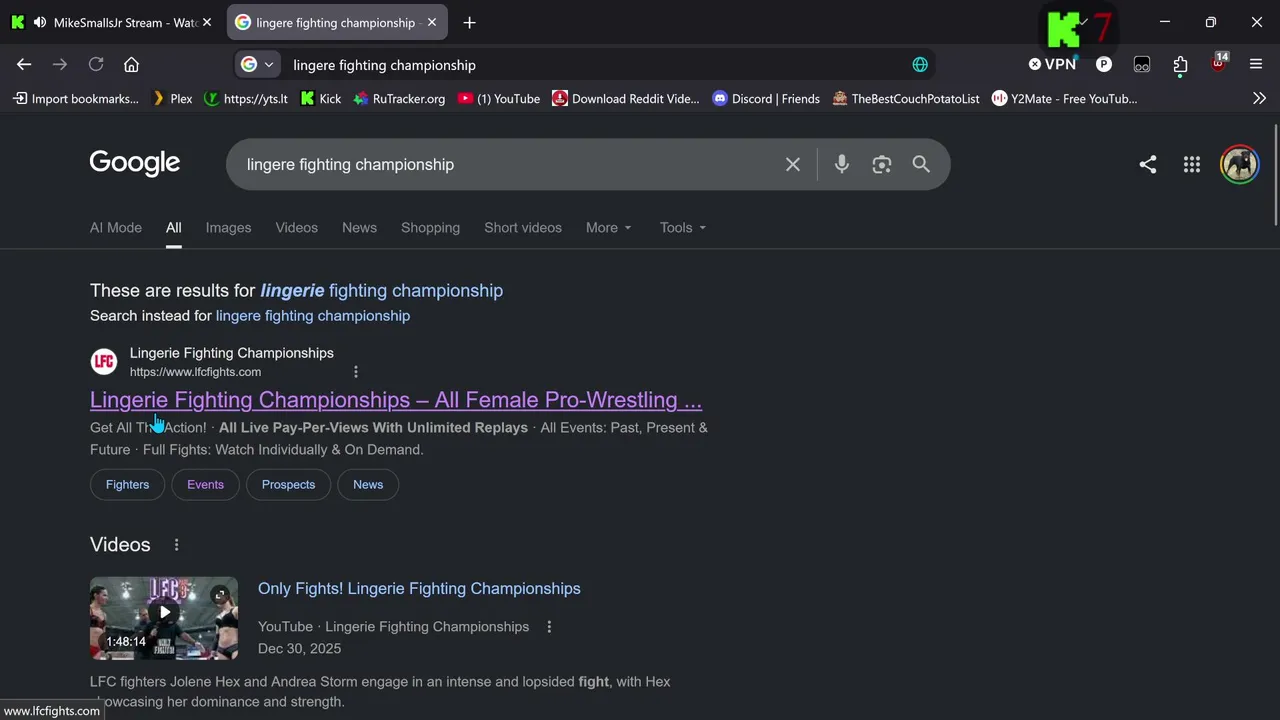Click the globe icon in the address bar
Viewport: 1280px width, 720px height.
pyautogui.click(x=920, y=64)
